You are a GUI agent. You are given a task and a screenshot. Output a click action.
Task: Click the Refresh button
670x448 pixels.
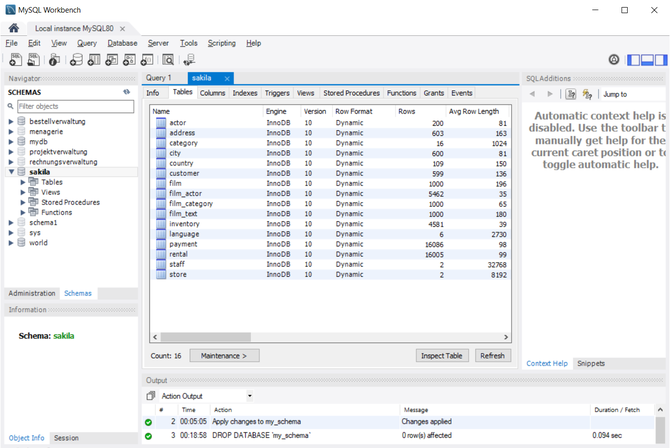point(492,356)
